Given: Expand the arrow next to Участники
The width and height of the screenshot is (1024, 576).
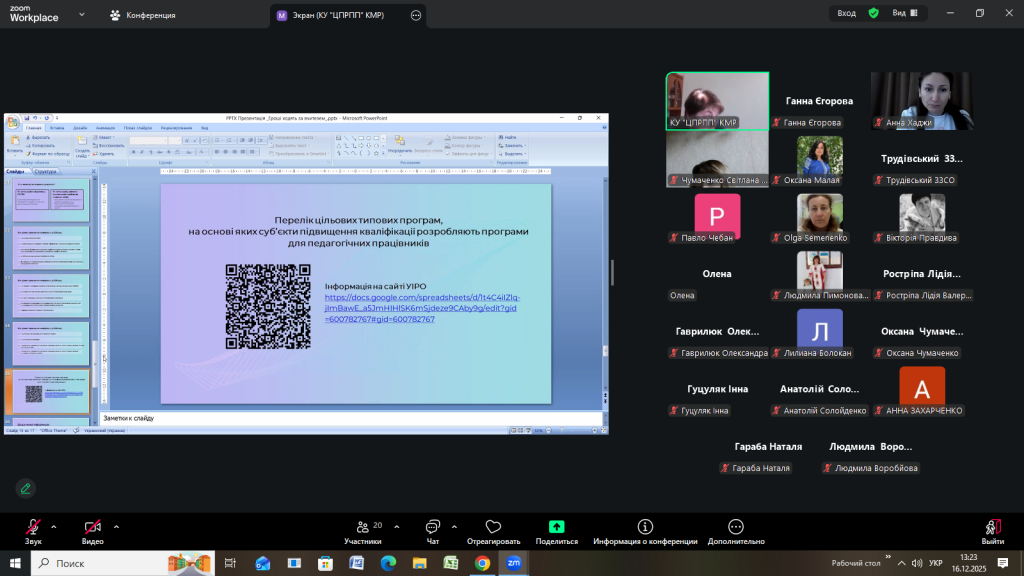Looking at the screenshot, I should pos(397,526).
